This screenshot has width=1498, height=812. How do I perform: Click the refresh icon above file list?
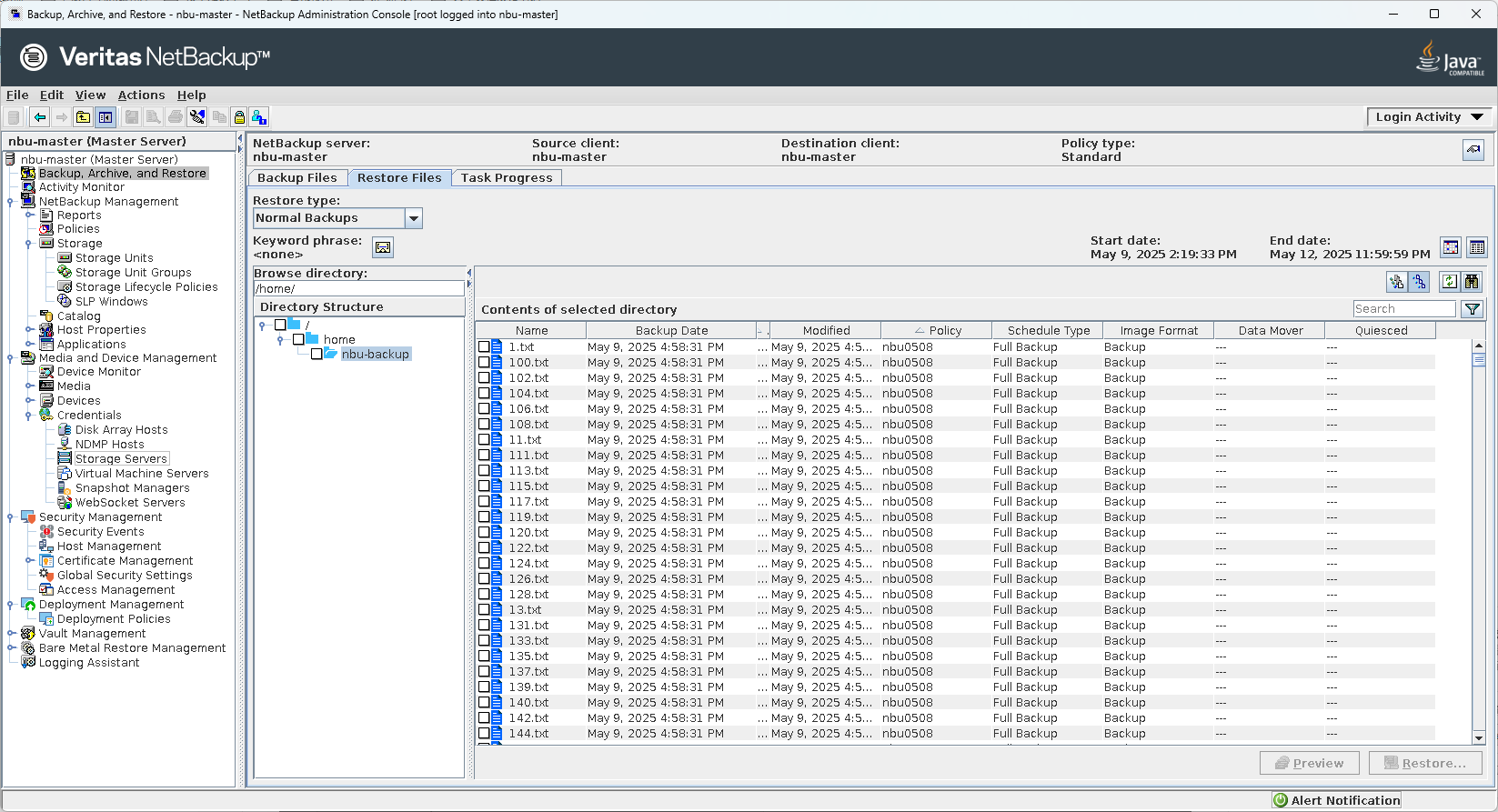tap(1449, 282)
